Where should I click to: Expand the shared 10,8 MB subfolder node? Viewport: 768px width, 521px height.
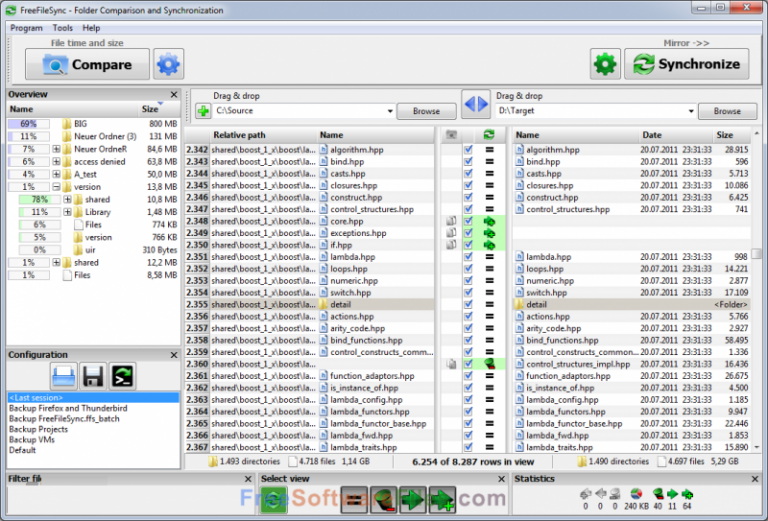(67, 199)
